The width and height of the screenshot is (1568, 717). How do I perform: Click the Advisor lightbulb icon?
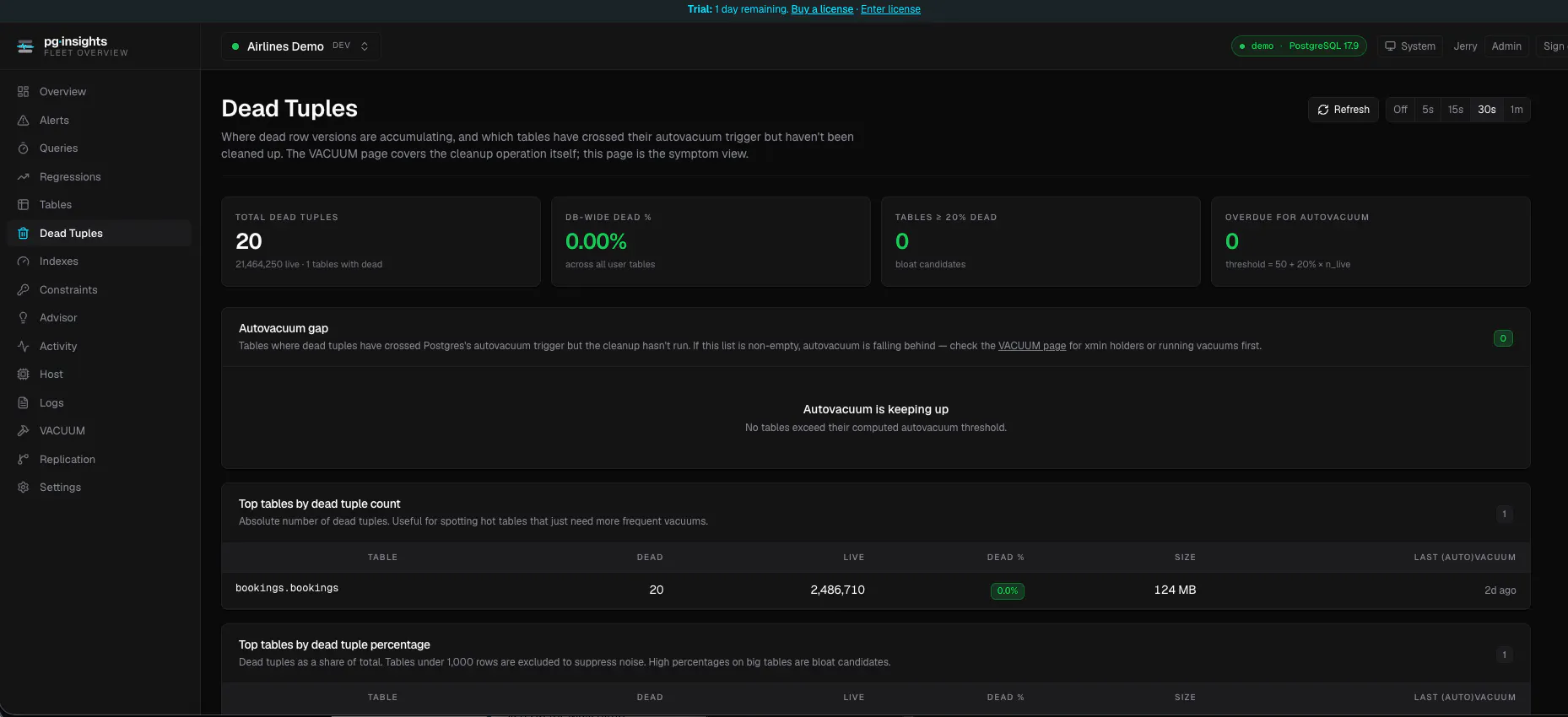[23, 318]
